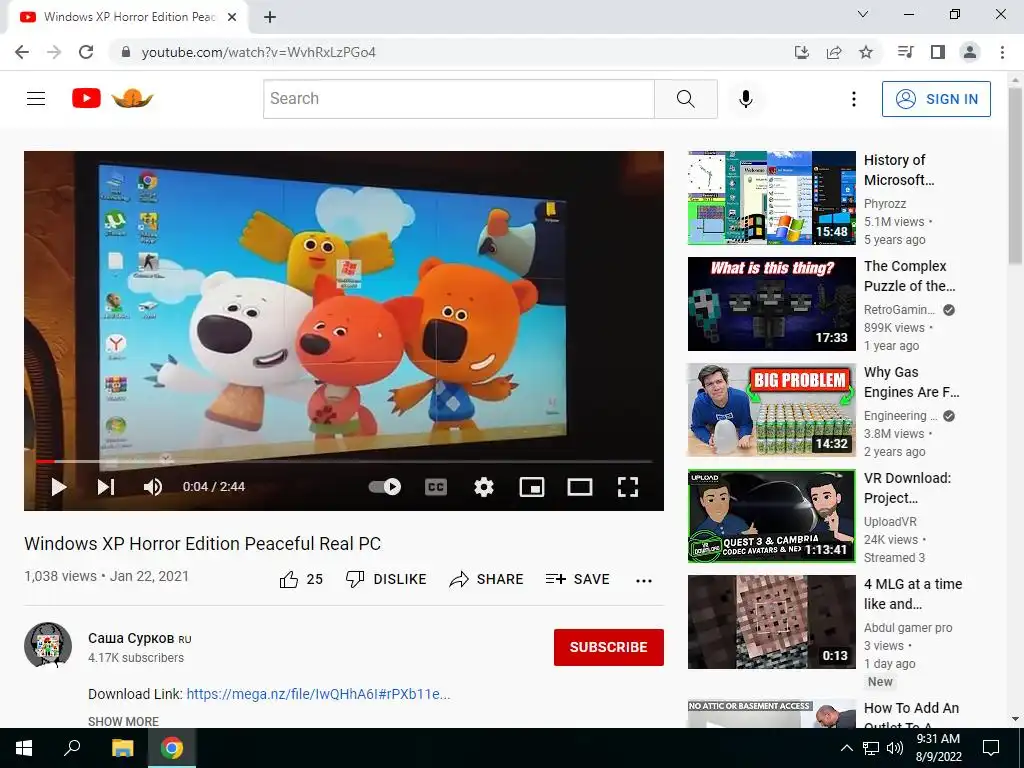The width and height of the screenshot is (1024, 768).
Task: Switch to theater mode
Action: 580,487
